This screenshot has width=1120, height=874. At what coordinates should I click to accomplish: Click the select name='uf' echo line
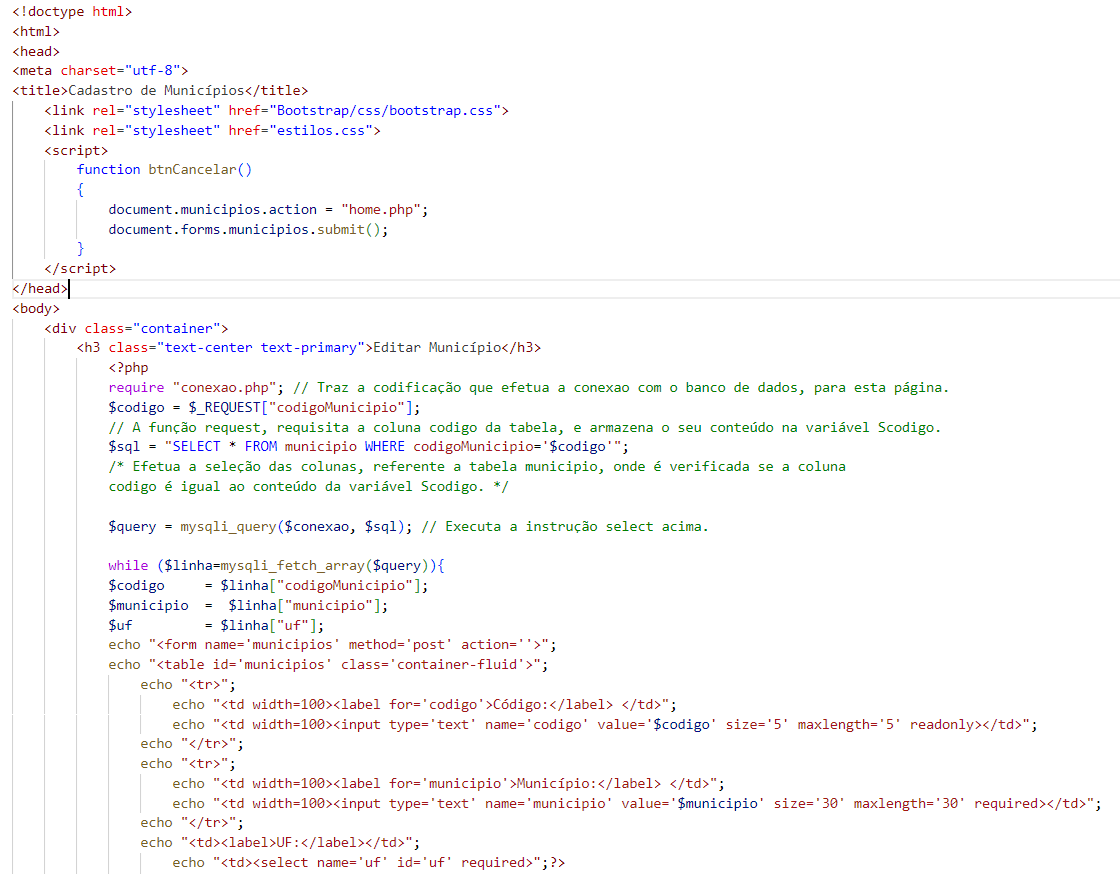(x=370, y=862)
